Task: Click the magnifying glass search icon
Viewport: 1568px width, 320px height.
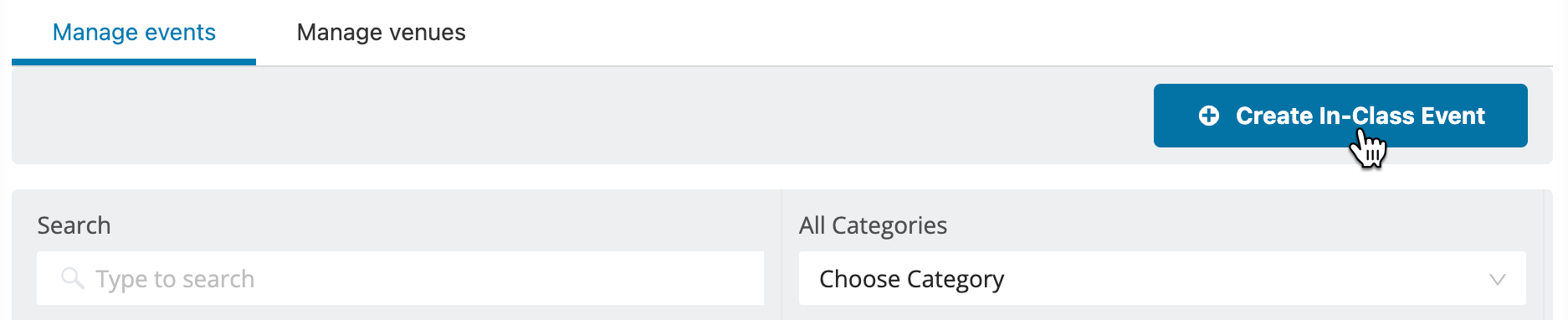Action: pos(73,278)
